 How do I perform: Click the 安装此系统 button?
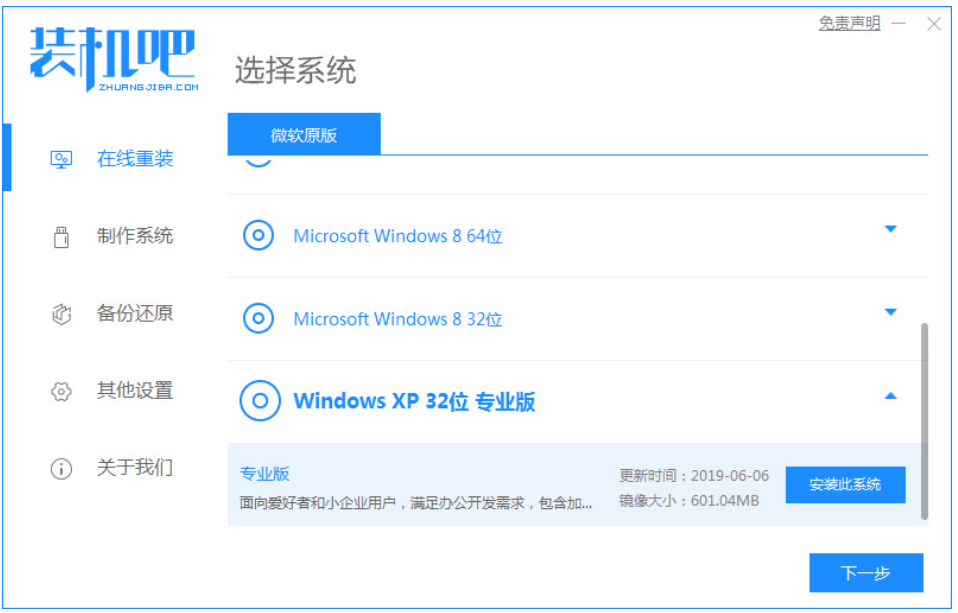point(845,485)
